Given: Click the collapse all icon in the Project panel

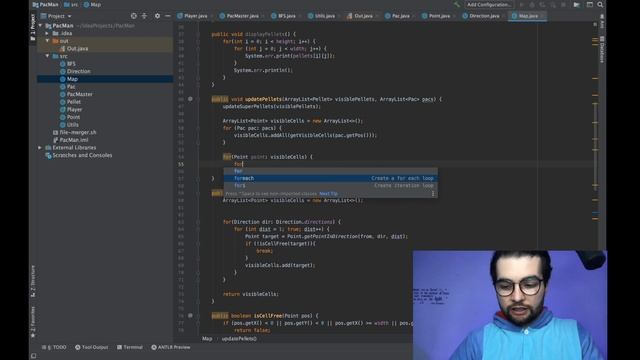Looking at the screenshot, I should click(x=144, y=16).
